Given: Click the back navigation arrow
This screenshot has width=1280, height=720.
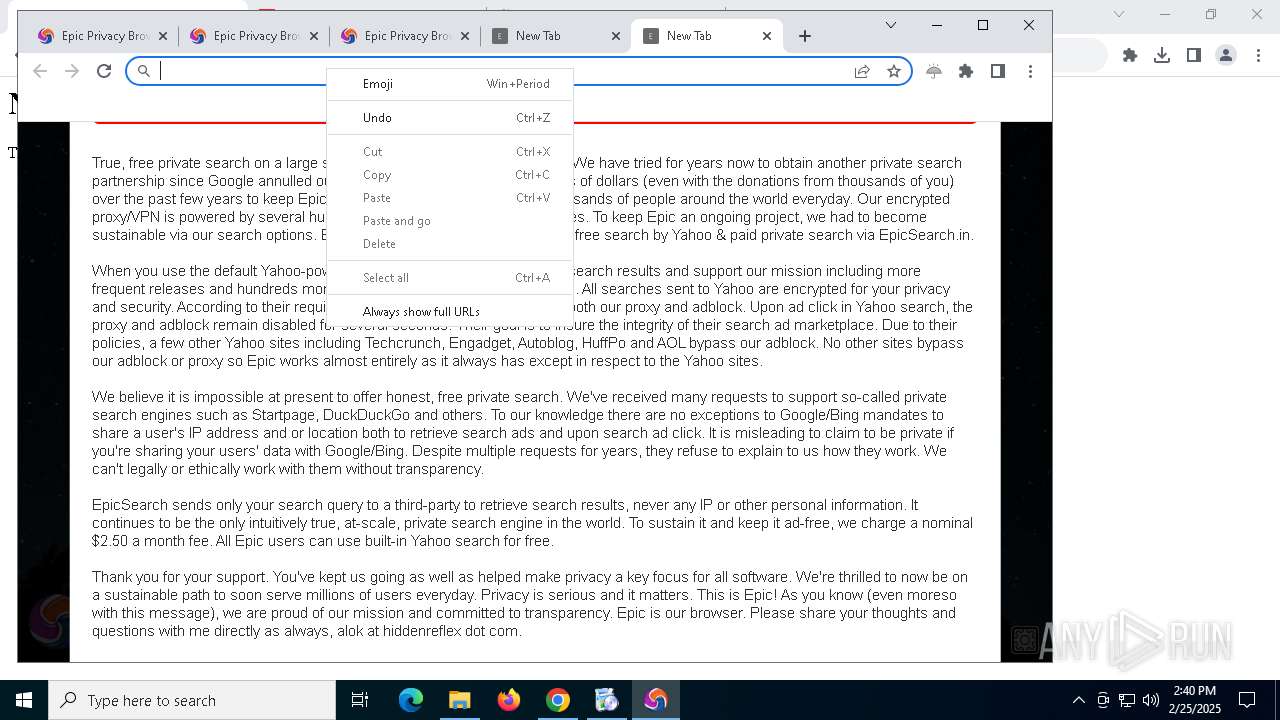Looking at the screenshot, I should point(40,71).
